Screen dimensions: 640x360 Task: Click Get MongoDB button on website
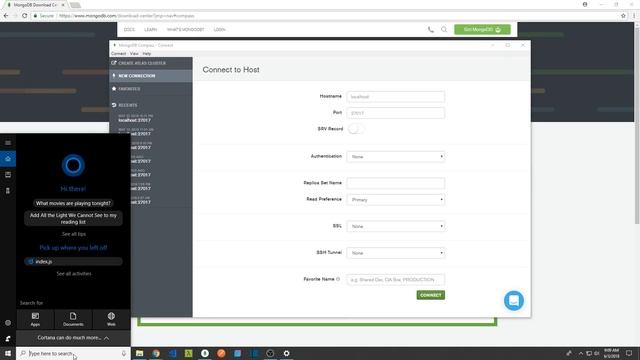click(482, 29)
